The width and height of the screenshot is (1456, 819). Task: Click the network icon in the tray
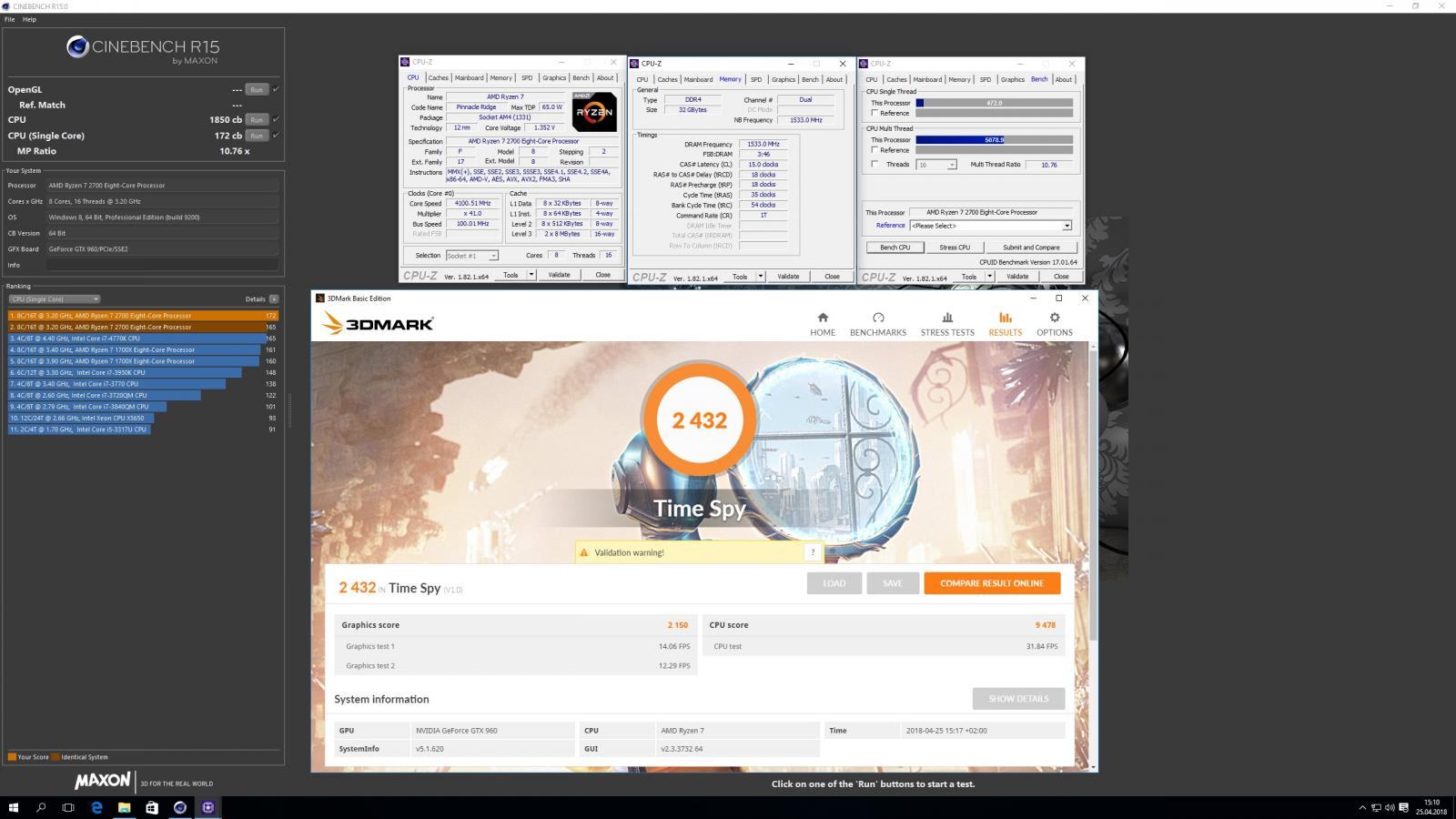coord(1376,807)
